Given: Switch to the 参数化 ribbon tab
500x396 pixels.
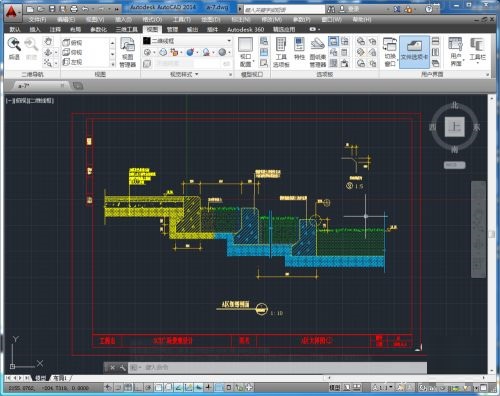Looking at the screenshot, I should tap(98, 29).
